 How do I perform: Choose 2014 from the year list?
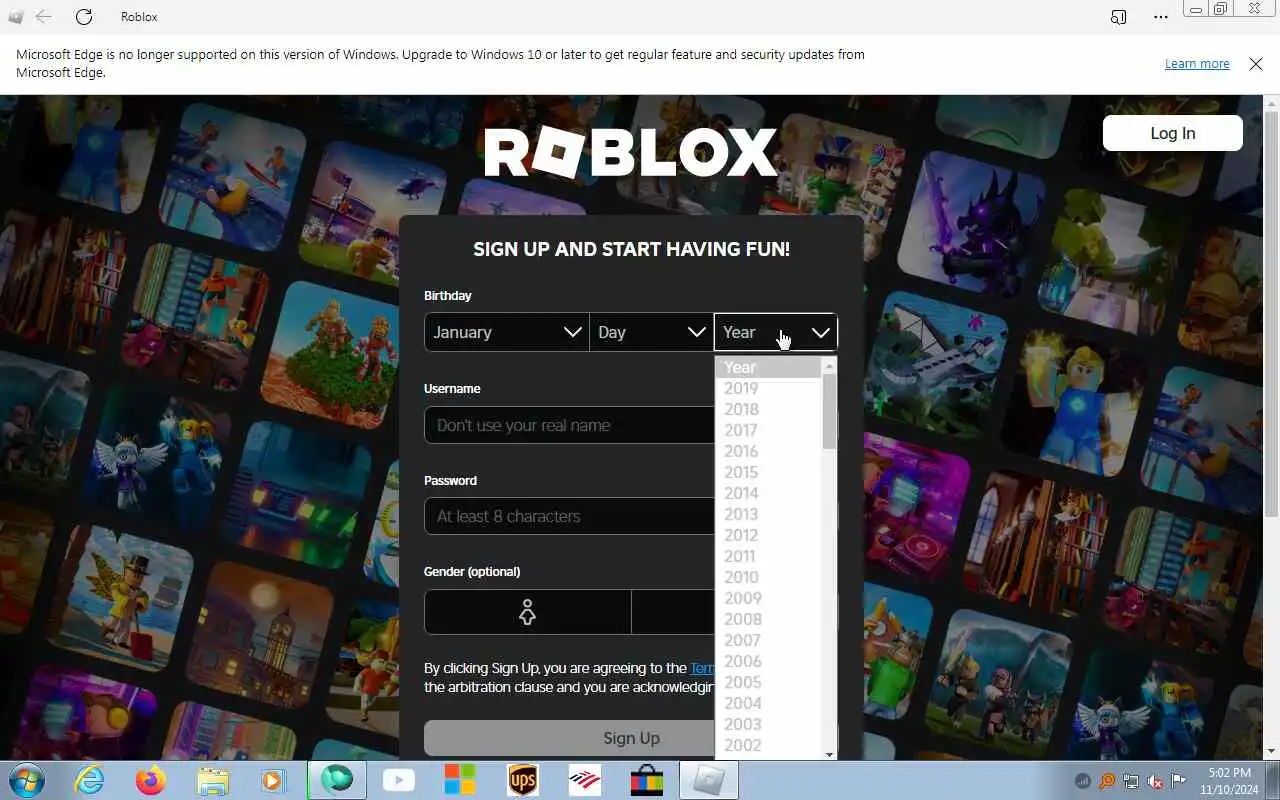click(768, 493)
